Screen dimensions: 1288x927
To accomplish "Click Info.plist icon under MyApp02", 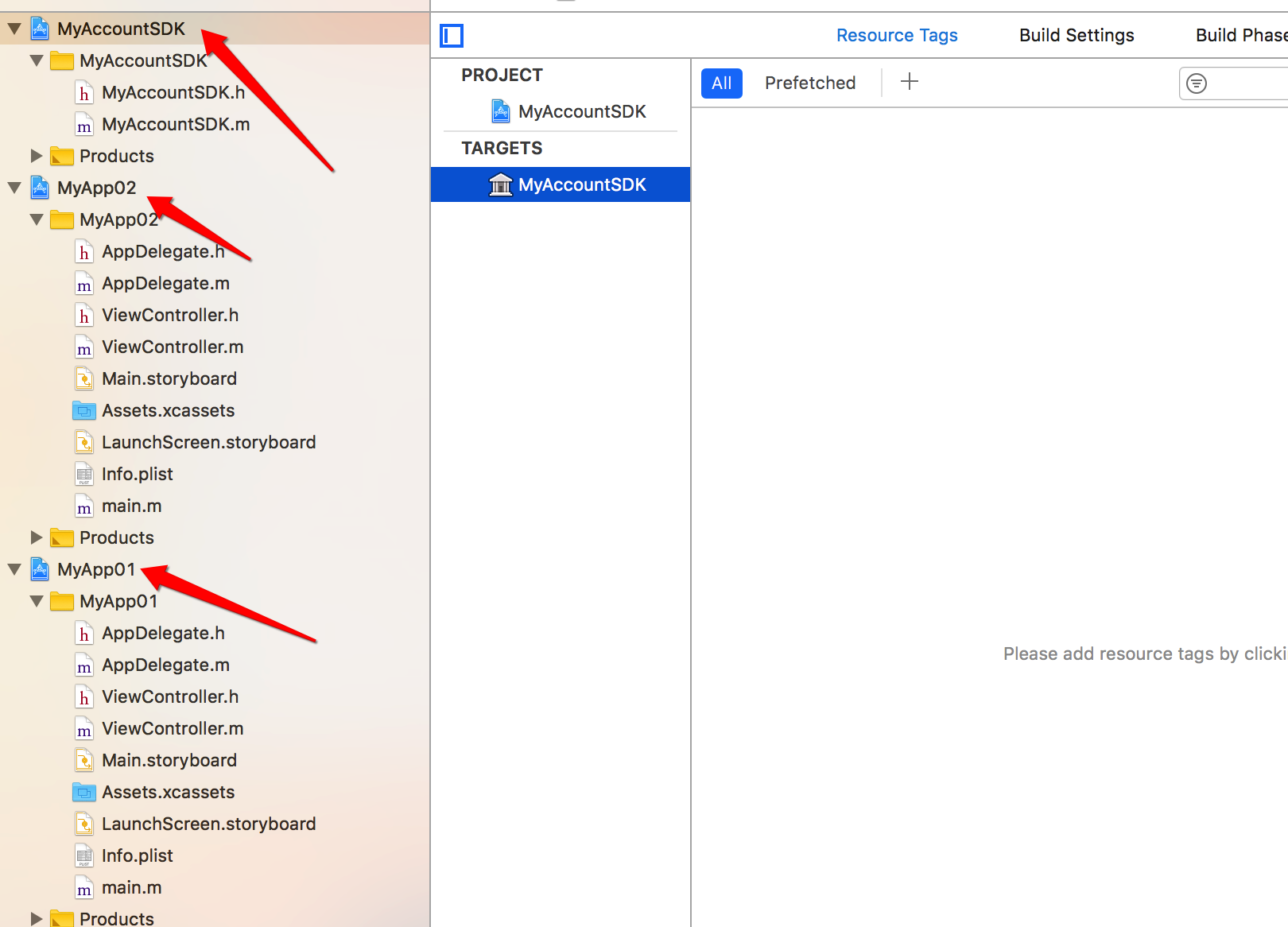I will click(84, 475).
